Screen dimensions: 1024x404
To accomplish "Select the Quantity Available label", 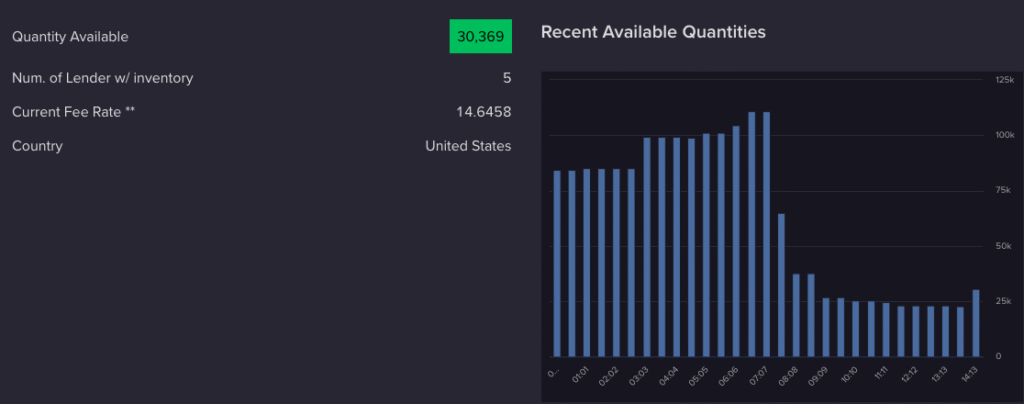I will [x=70, y=37].
